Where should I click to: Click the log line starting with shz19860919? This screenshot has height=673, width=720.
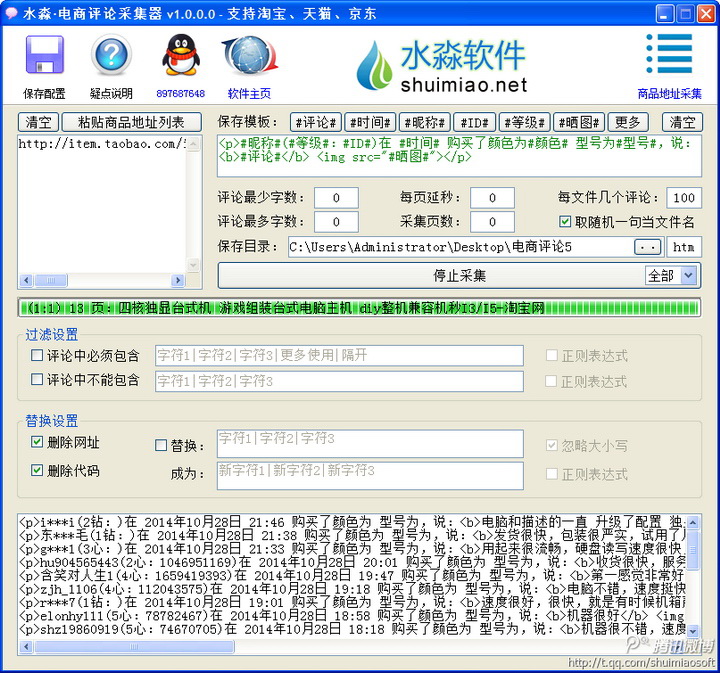(352, 628)
